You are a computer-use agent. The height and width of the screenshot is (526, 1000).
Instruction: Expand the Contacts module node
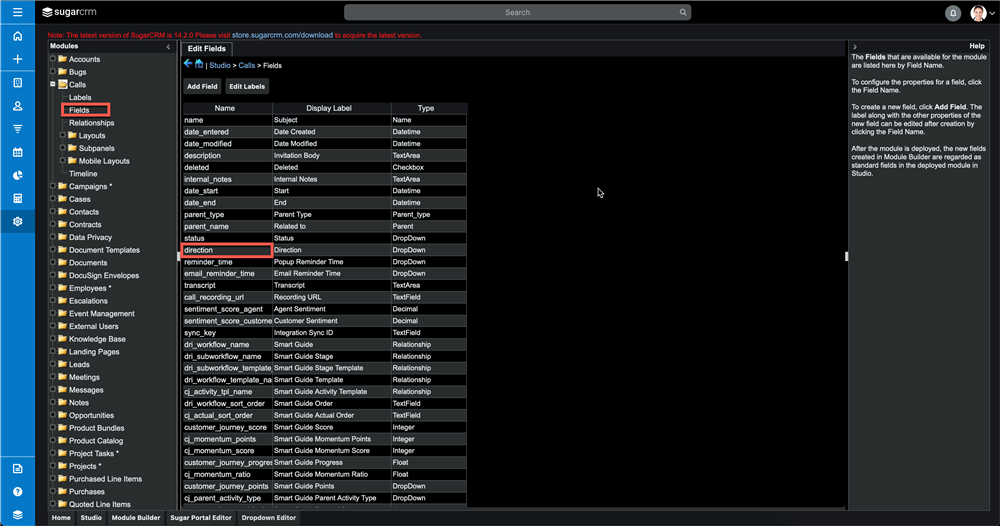[x=53, y=212]
